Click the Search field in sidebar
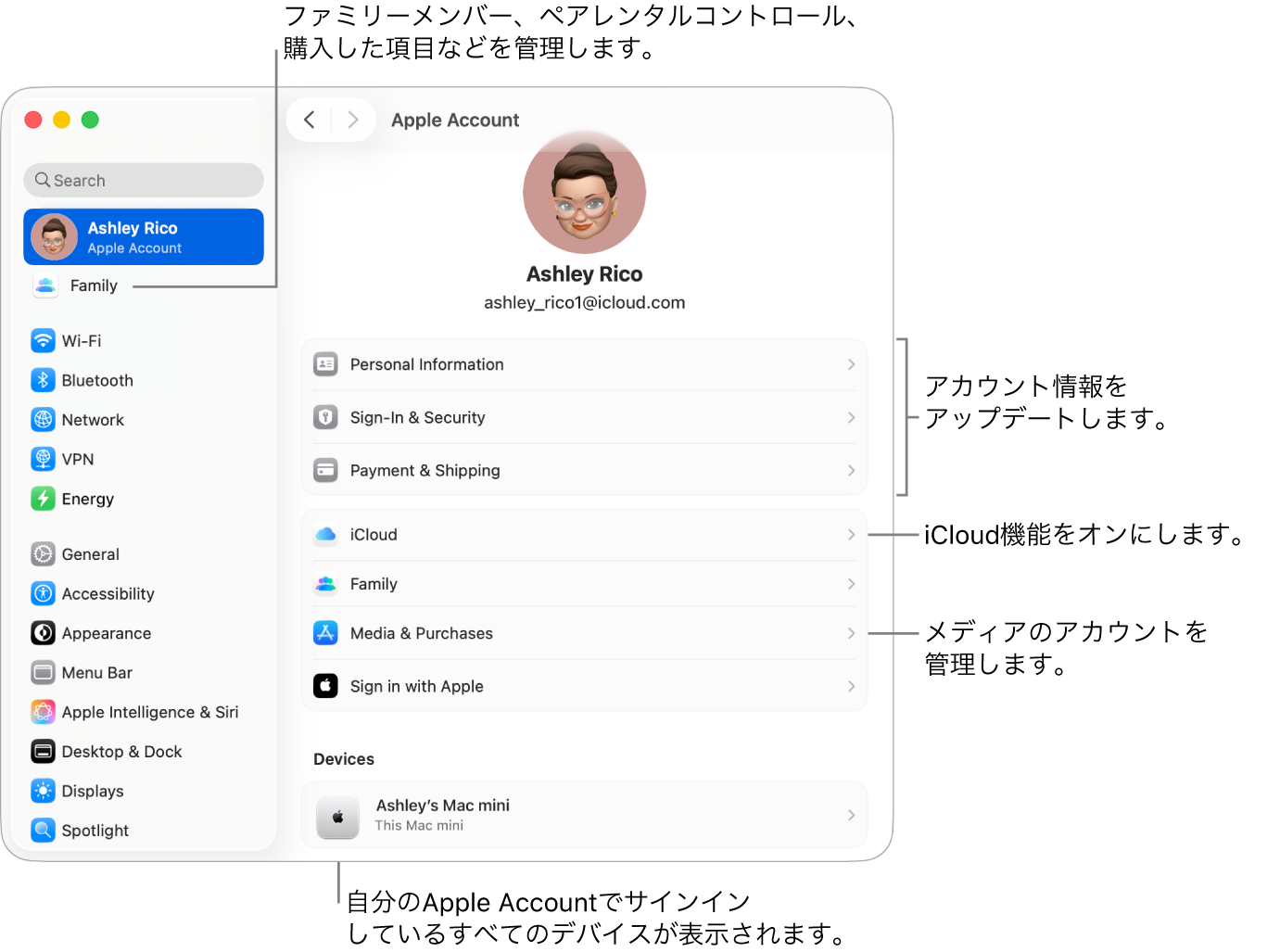 [x=143, y=180]
